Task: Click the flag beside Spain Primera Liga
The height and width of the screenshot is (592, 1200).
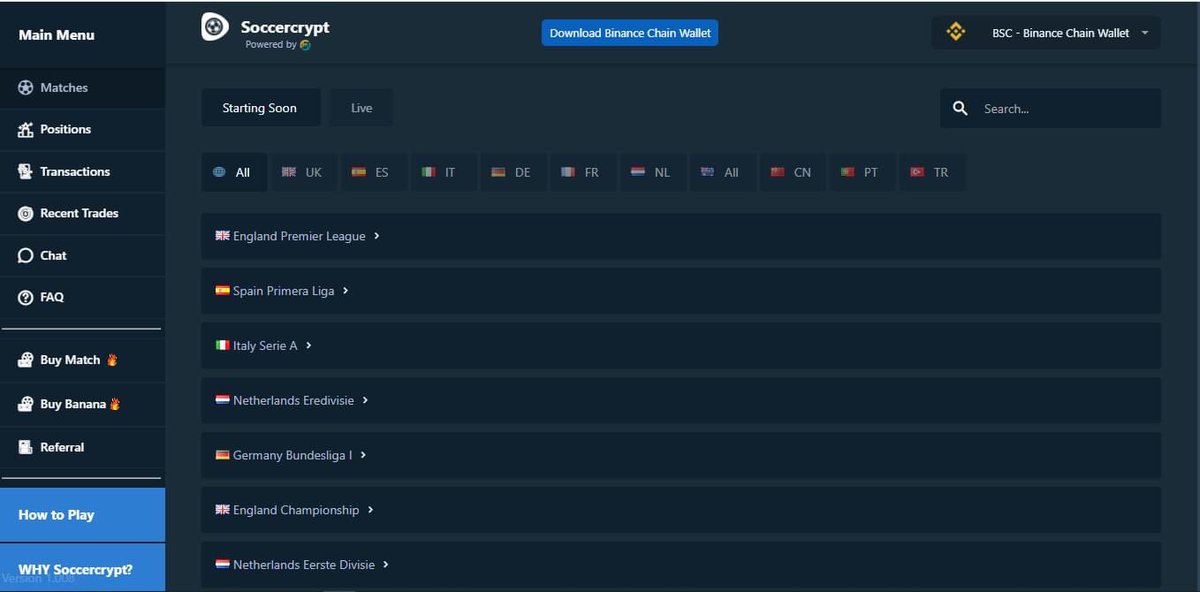Action: click(x=222, y=291)
